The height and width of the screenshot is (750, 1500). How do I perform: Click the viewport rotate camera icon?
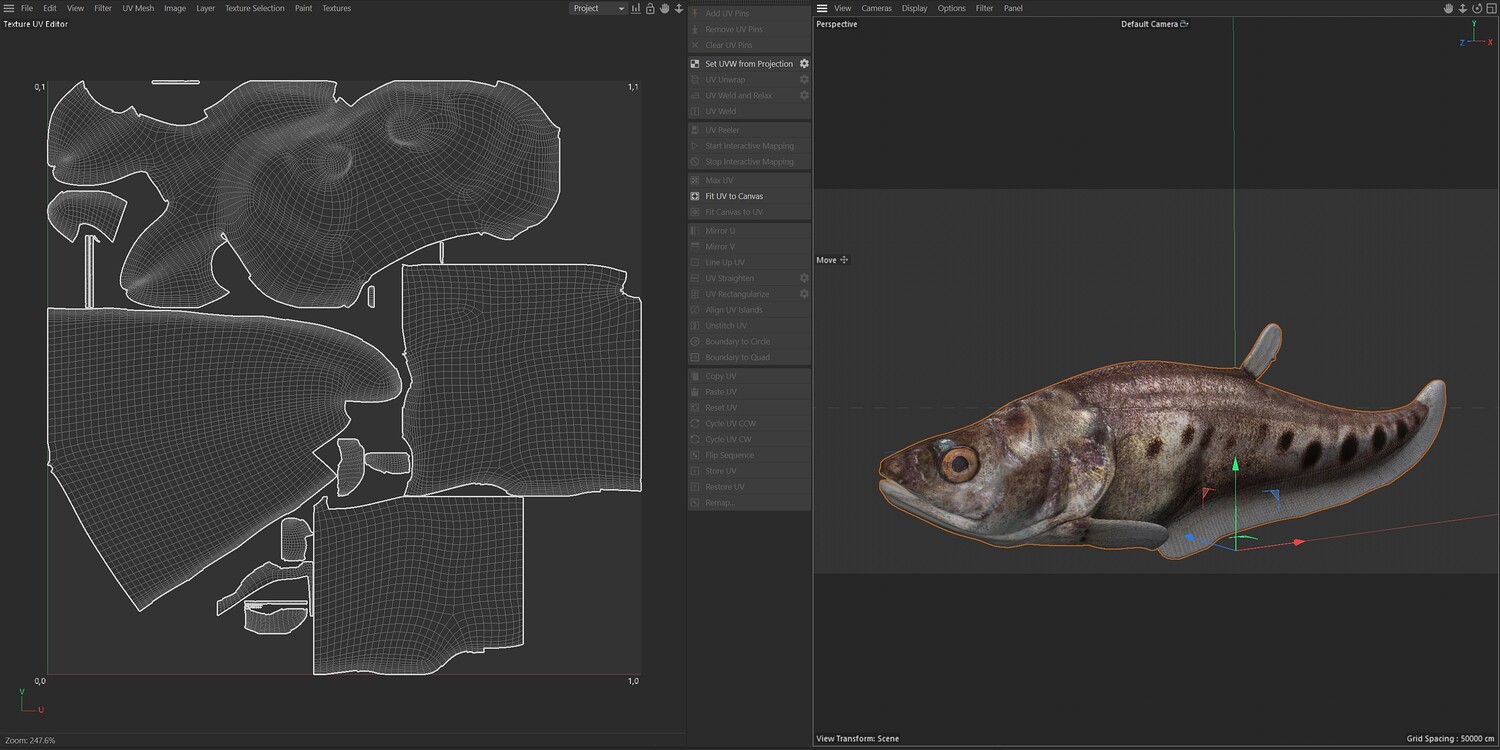click(1475, 8)
